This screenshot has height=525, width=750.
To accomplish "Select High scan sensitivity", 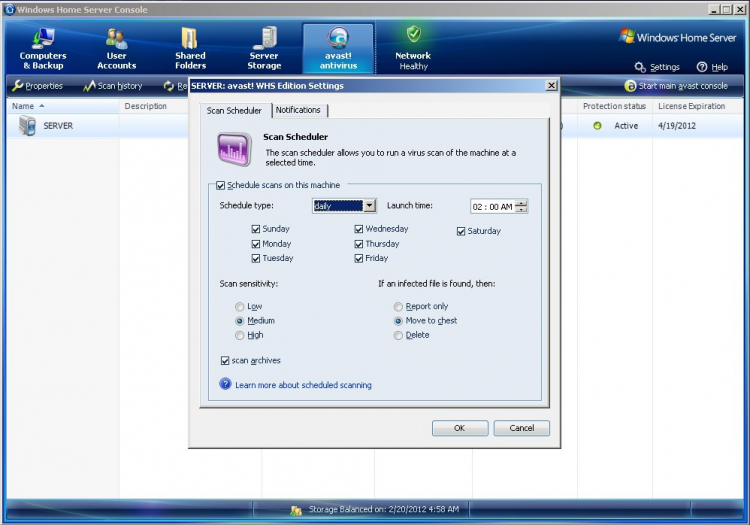I will pyautogui.click(x=240, y=336).
